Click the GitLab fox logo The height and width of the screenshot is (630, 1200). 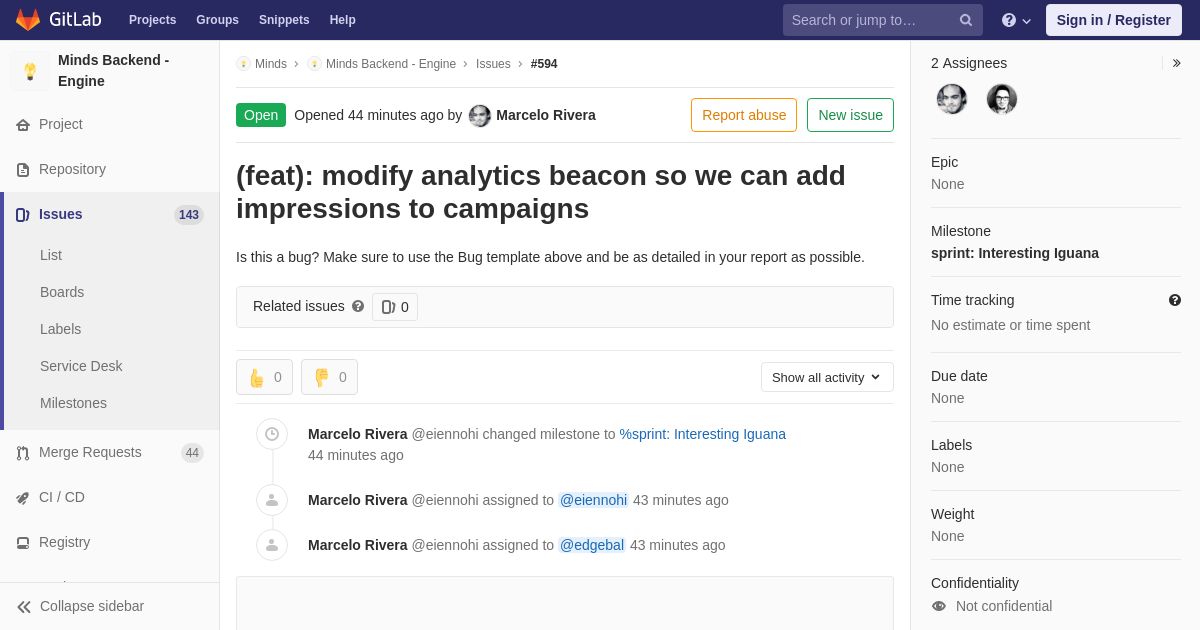click(x=28, y=20)
